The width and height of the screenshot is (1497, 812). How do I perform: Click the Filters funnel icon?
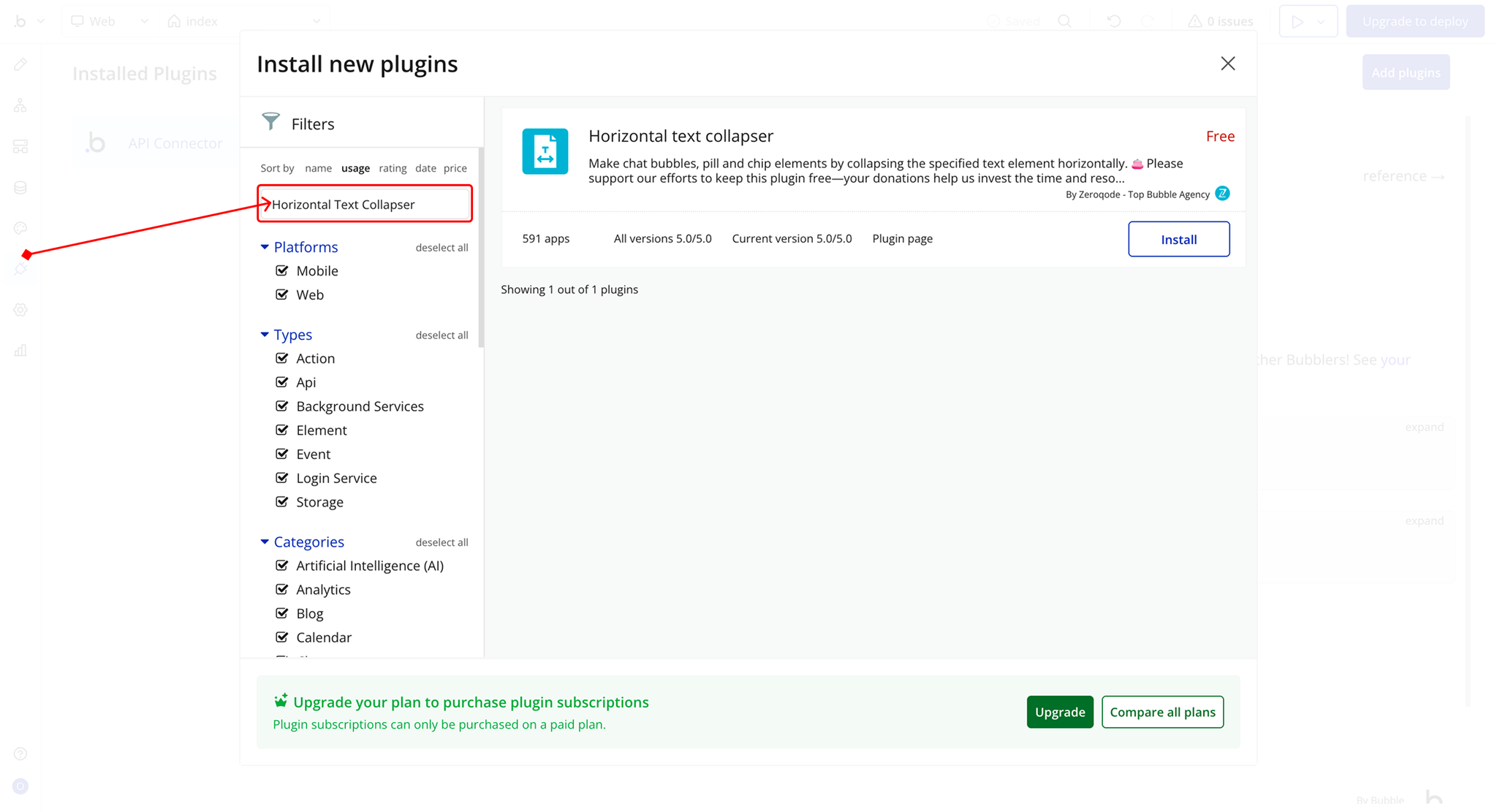pyautogui.click(x=270, y=122)
